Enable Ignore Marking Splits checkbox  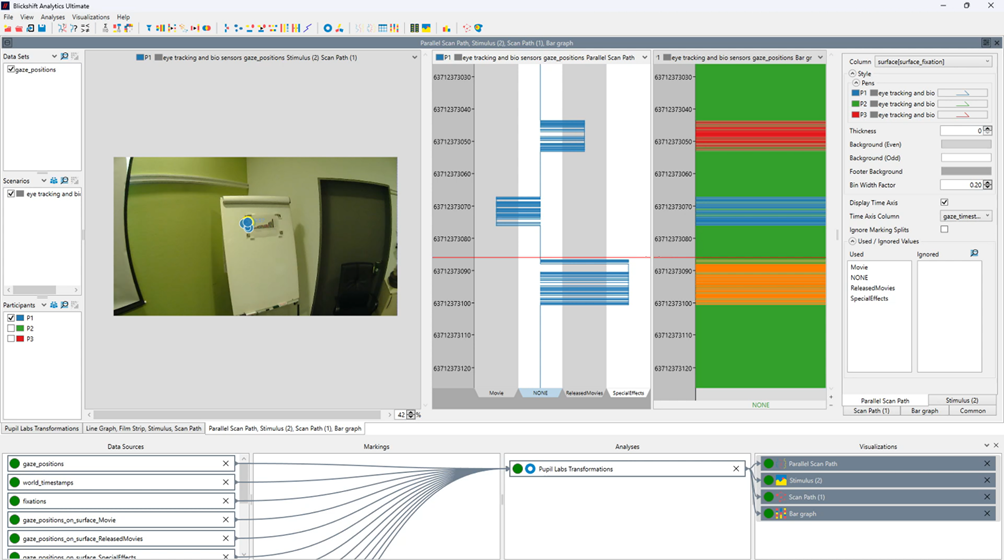pyautogui.click(x=944, y=229)
